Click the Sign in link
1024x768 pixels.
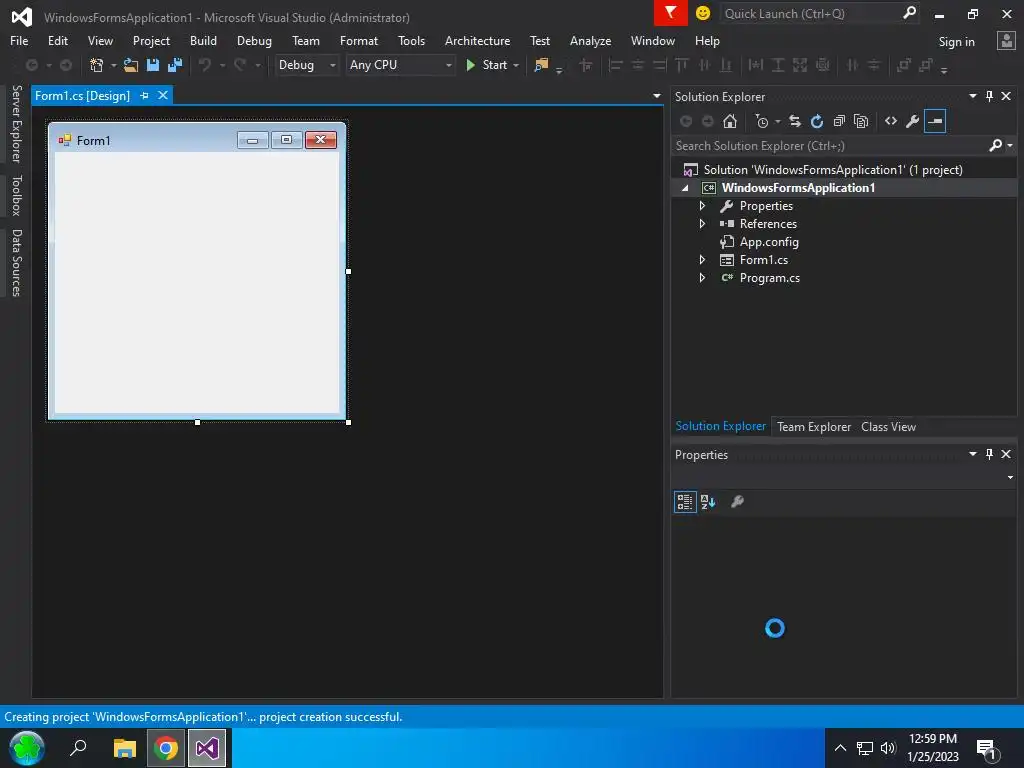click(956, 42)
